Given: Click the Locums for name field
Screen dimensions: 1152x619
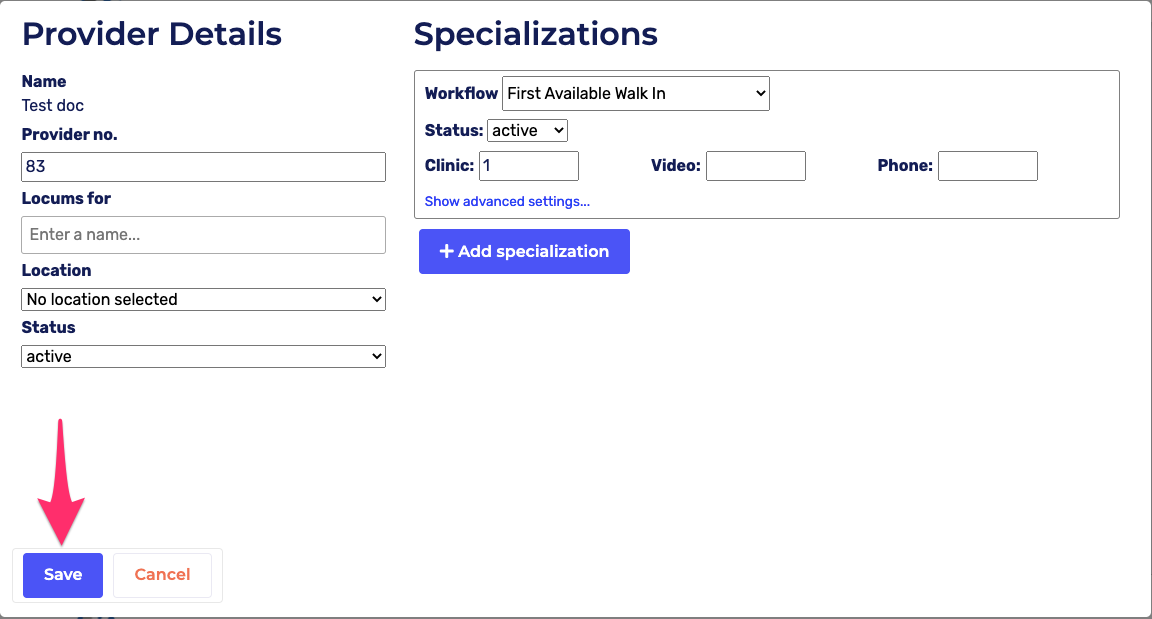Looking at the screenshot, I should (x=203, y=235).
